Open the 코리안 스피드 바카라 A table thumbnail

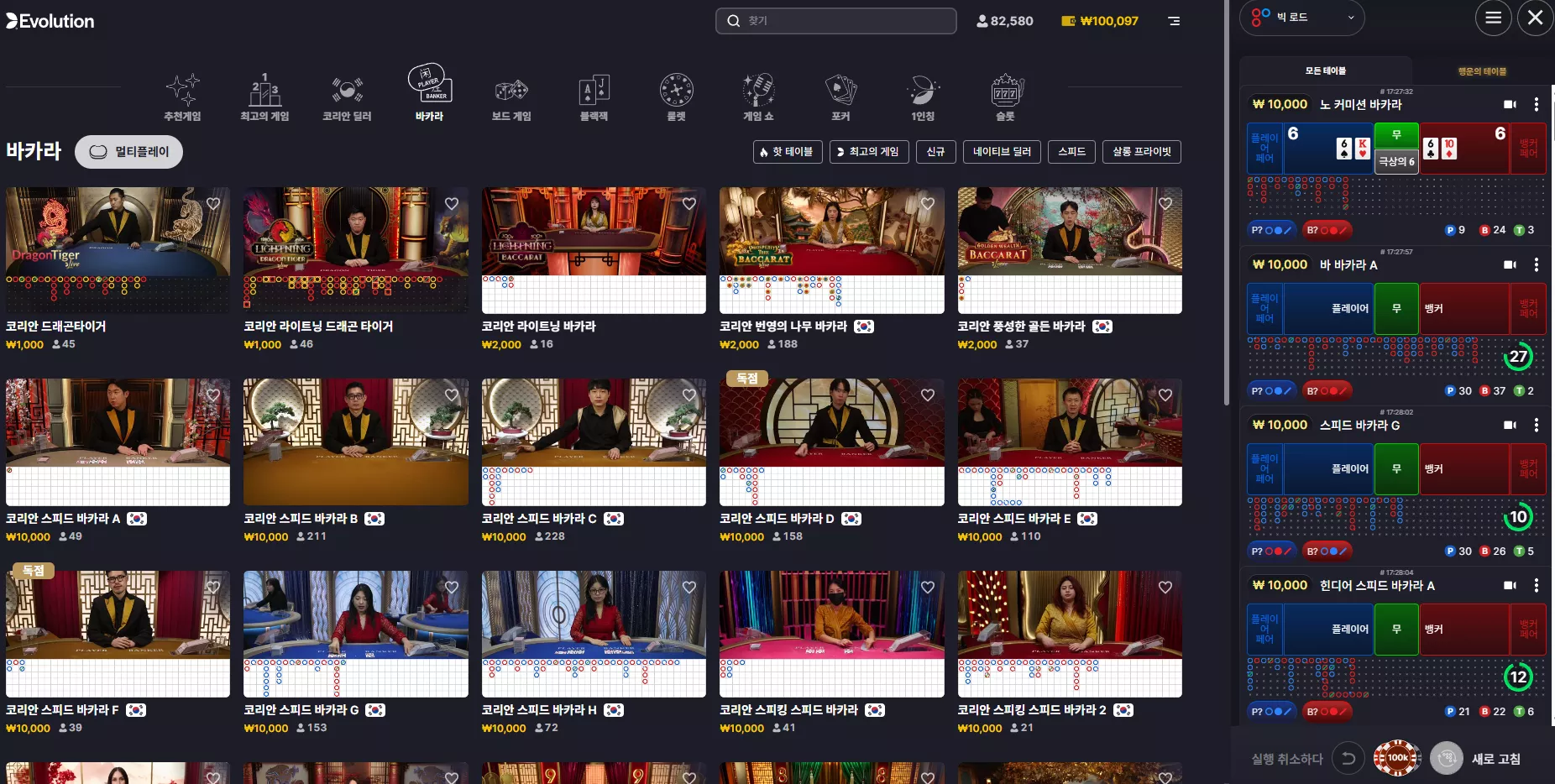click(118, 442)
